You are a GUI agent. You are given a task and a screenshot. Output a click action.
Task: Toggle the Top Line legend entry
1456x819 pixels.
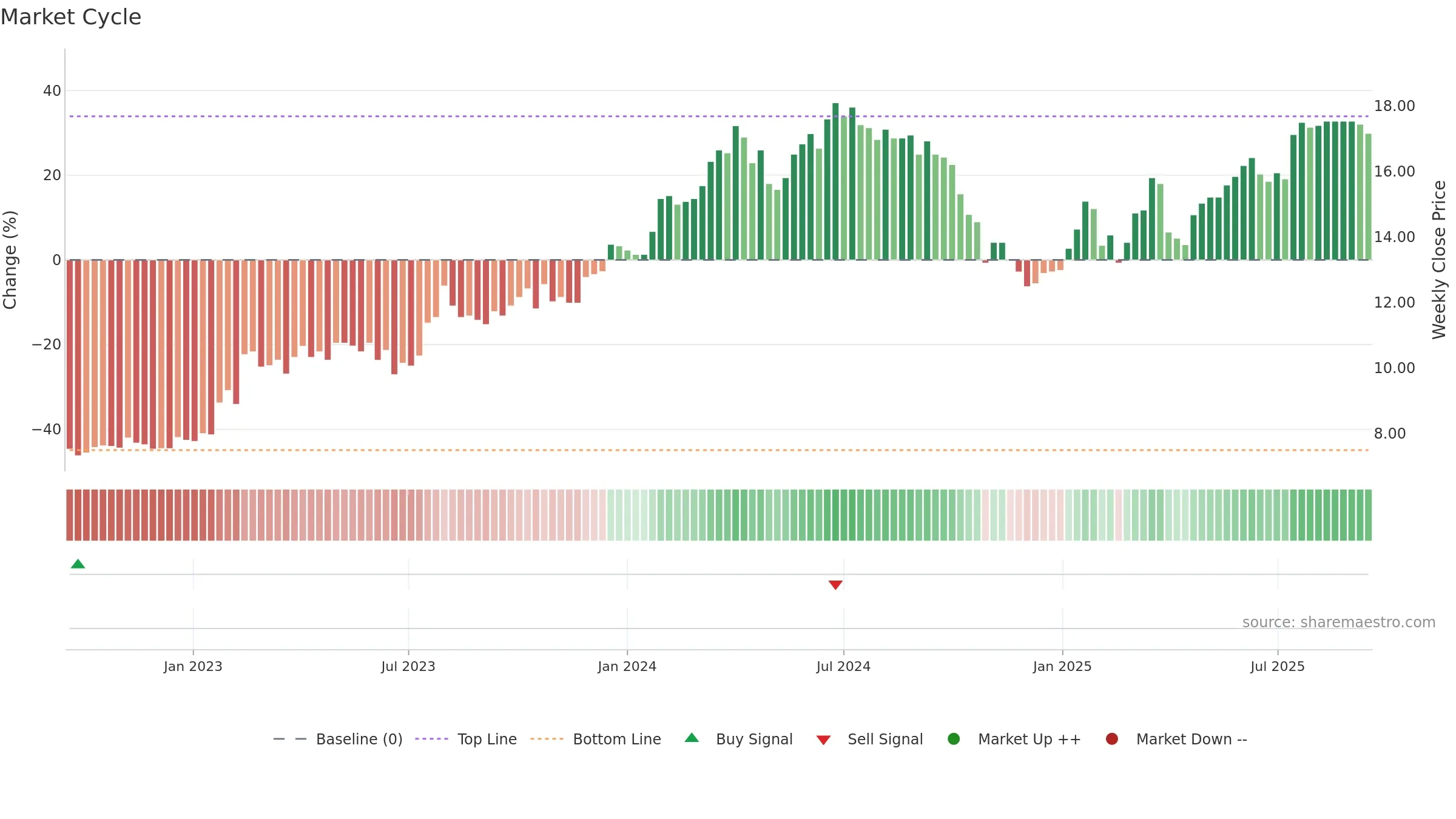466,739
